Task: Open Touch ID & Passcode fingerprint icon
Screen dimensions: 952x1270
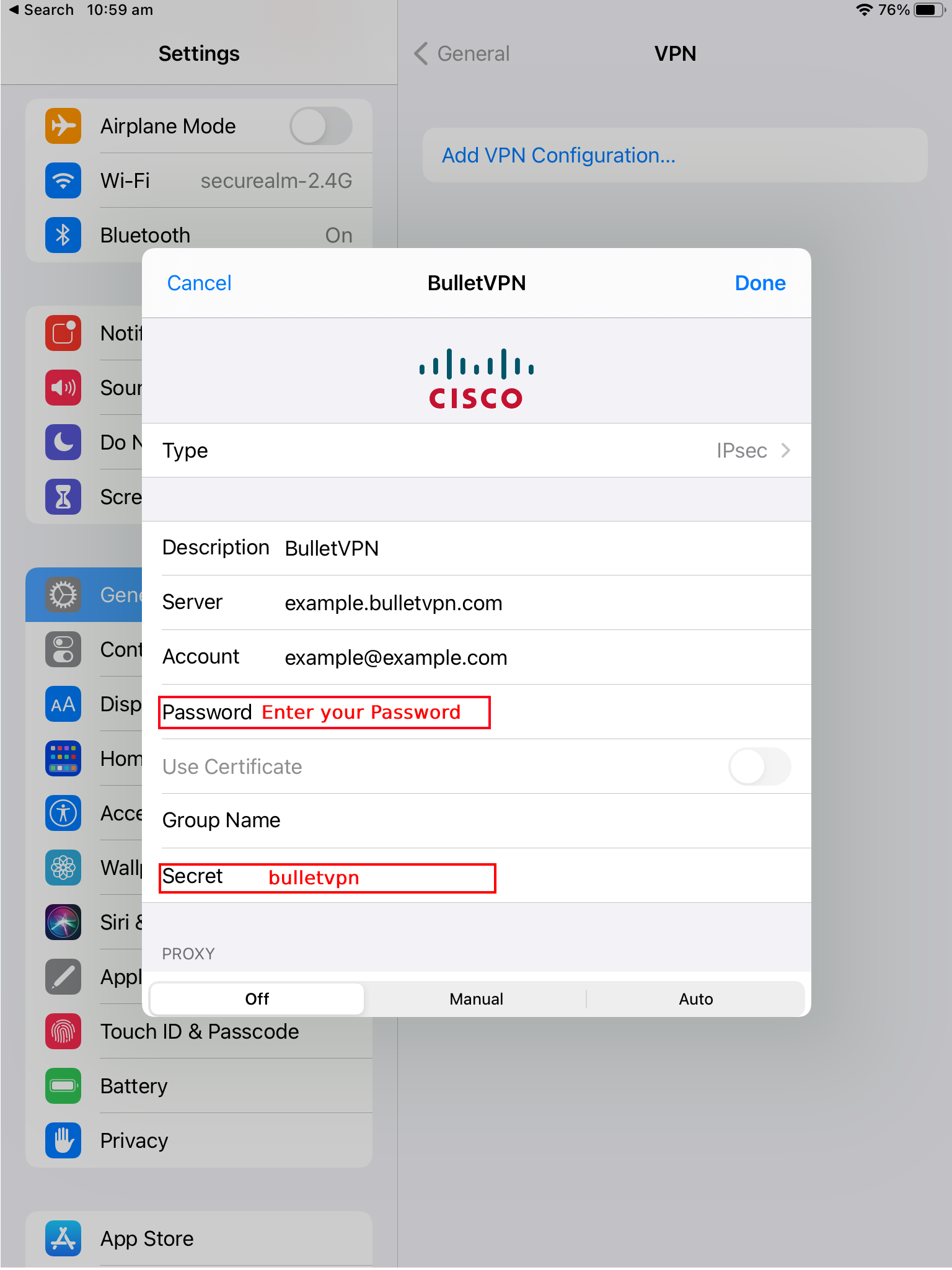Action: [63, 1031]
